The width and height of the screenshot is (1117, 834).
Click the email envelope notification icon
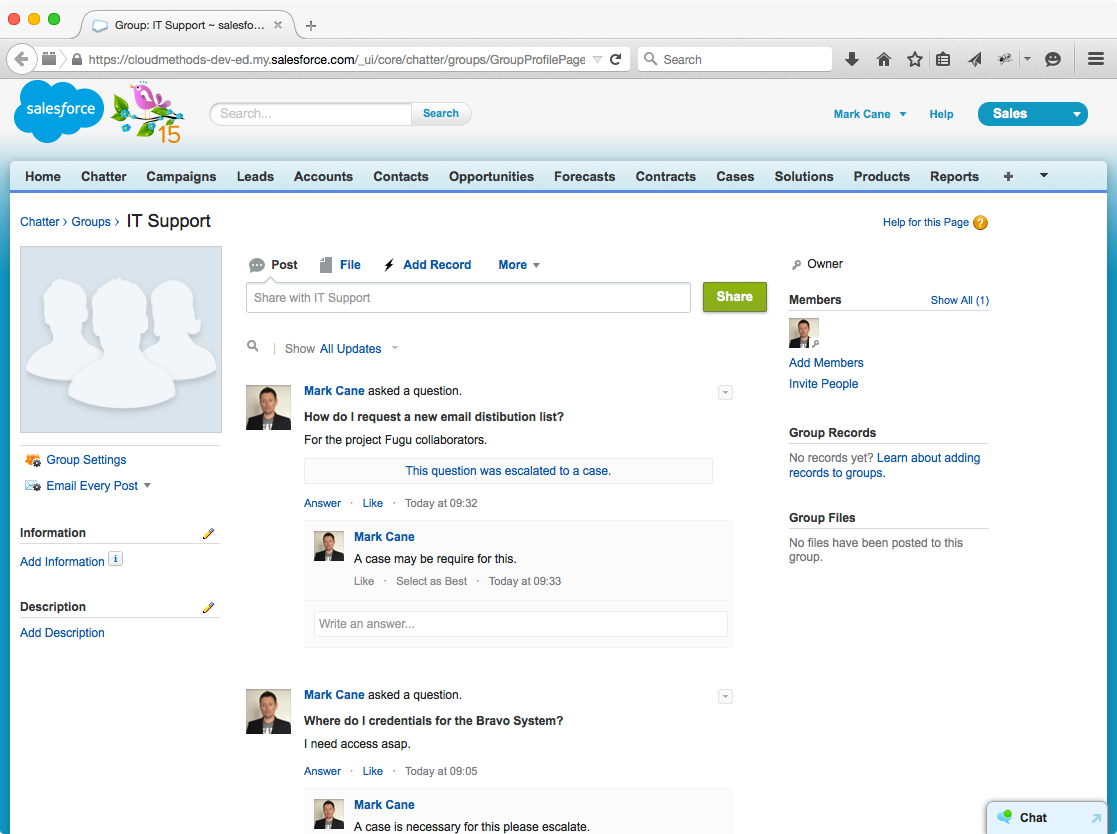tap(33, 486)
